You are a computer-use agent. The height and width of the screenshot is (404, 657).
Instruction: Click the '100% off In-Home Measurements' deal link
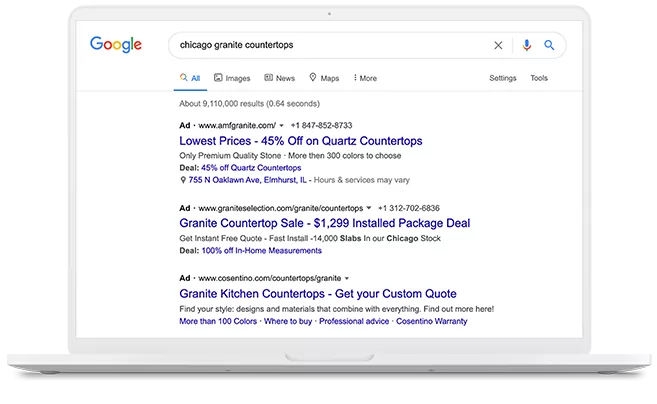tap(262, 251)
